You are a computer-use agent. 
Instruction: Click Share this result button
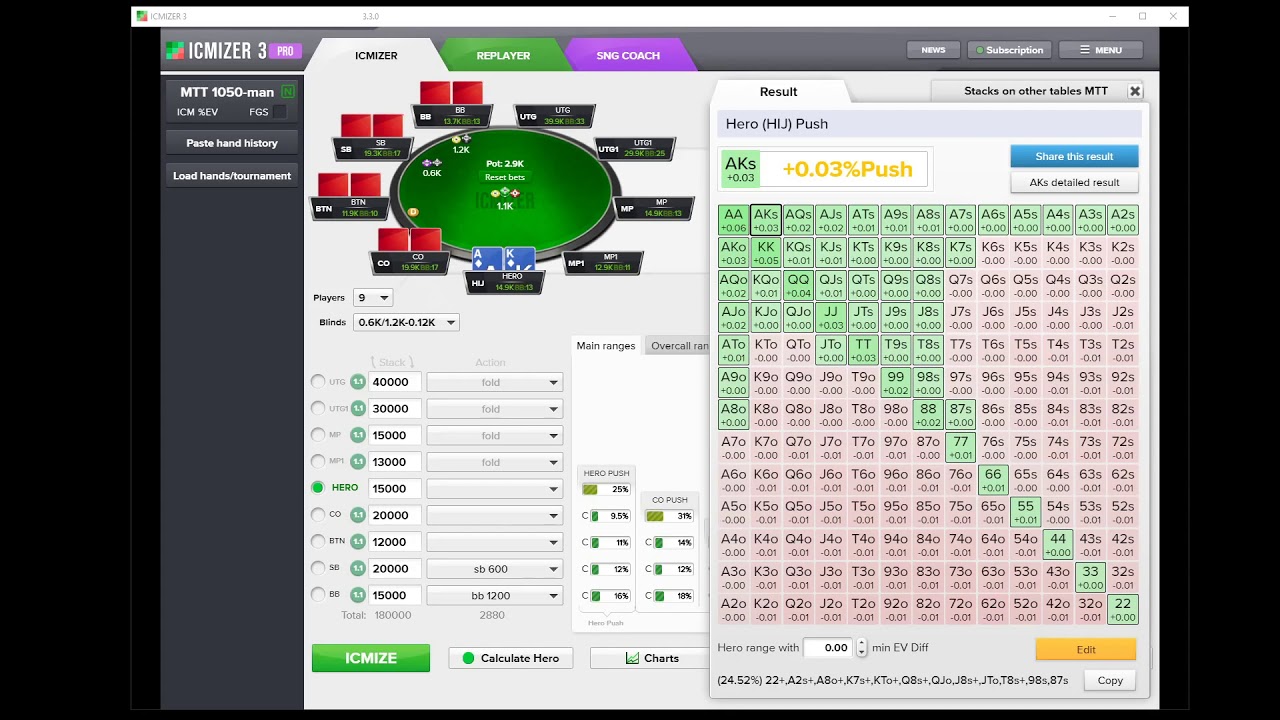tap(1074, 156)
